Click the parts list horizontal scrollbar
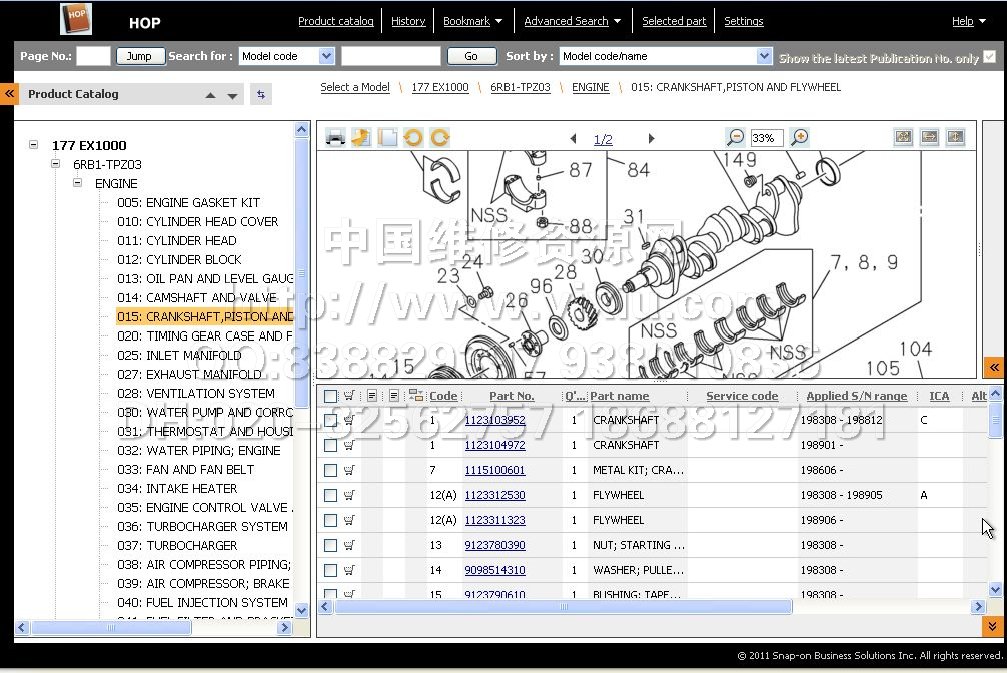This screenshot has width=1007, height=673. [x=563, y=607]
